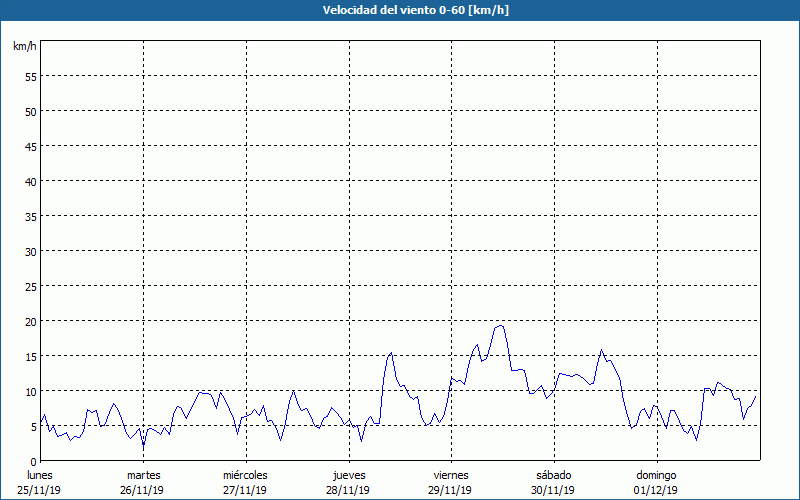Click the 'miércoles' day label
Screen dimensions: 800x500
[x=245, y=475]
